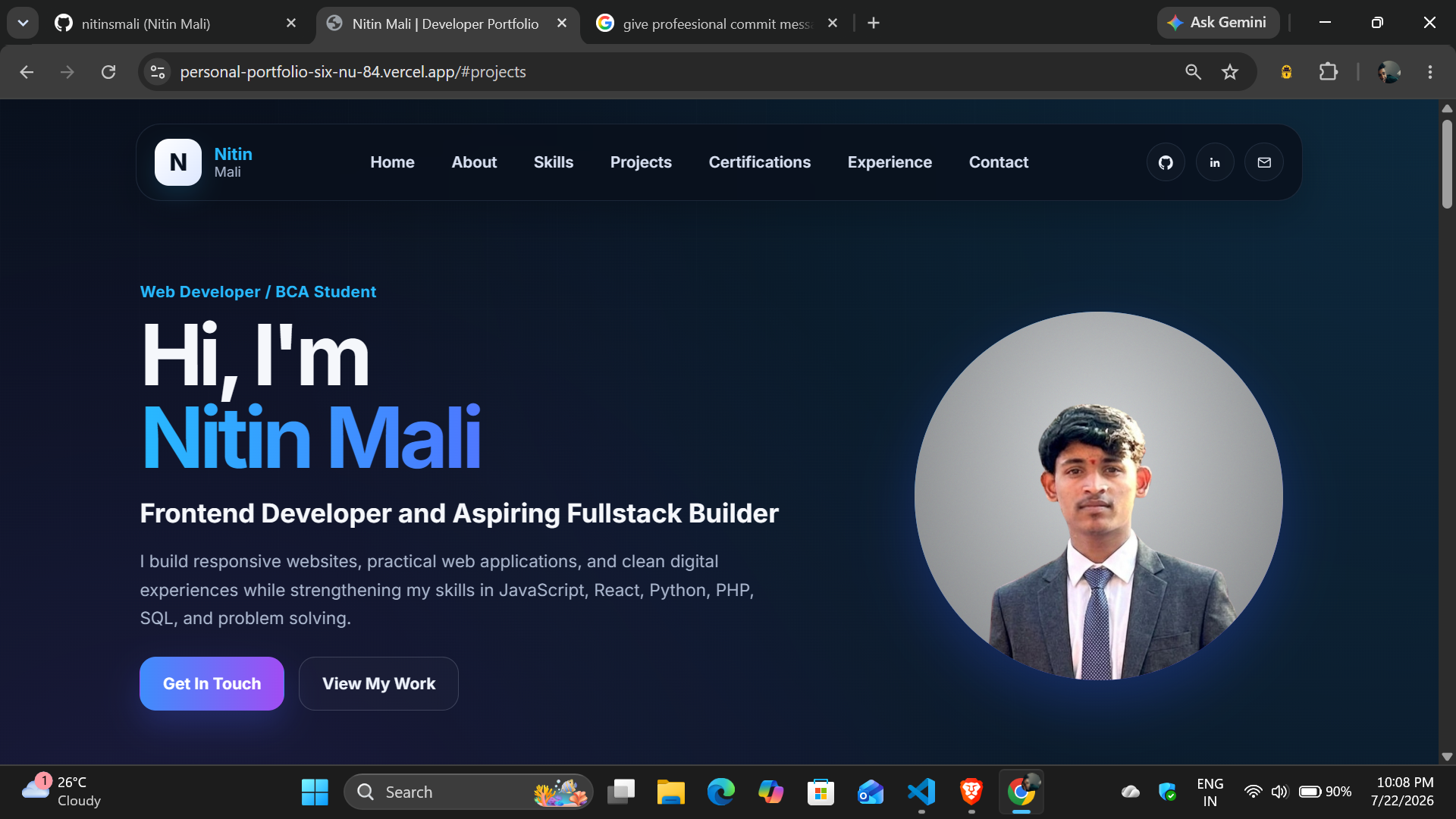This screenshot has height=819, width=1456.
Task: Open Wi-Fi network tray icon
Action: coord(1254,792)
